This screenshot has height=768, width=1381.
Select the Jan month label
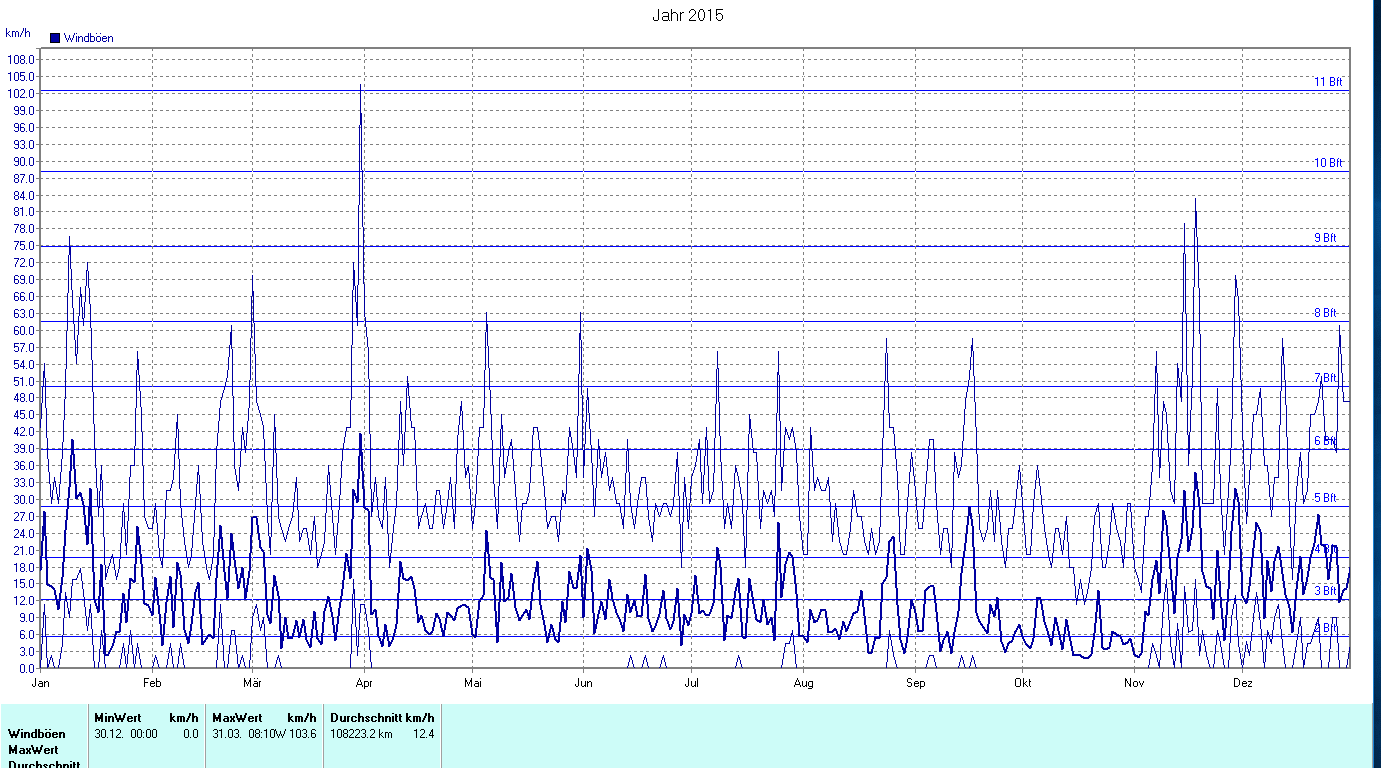click(x=42, y=684)
